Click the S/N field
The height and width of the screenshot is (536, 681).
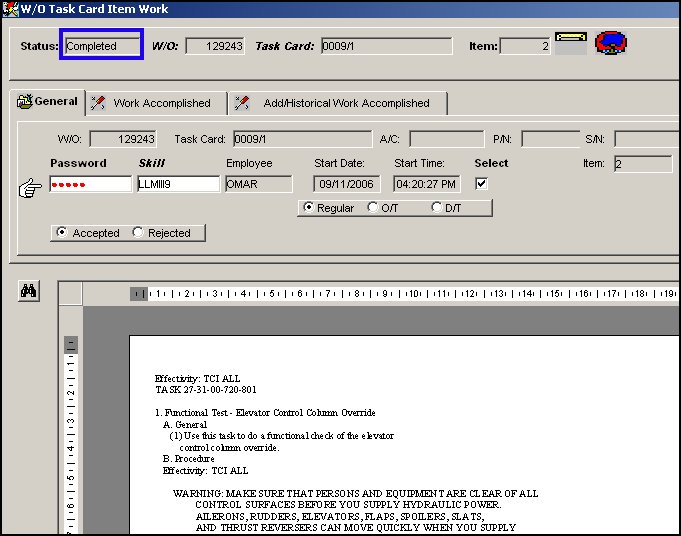pyautogui.click(x=647, y=139)
